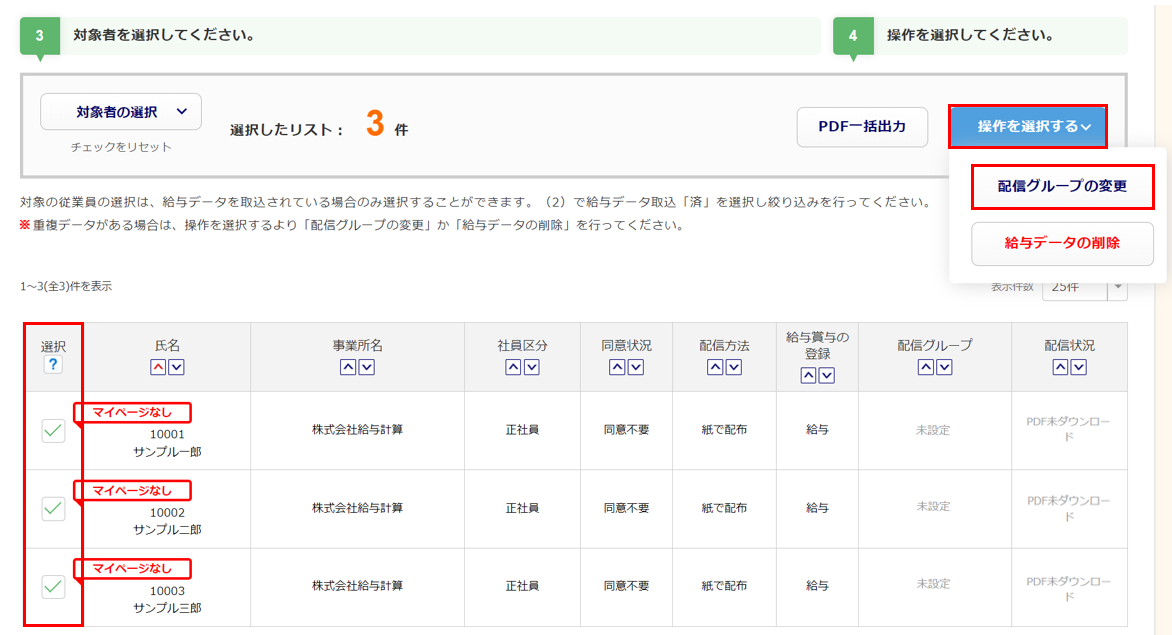Toggle the checkbox for サンプル三郎
The height and width of the screenshot is (635, 1172).
(x=53, y=587)
